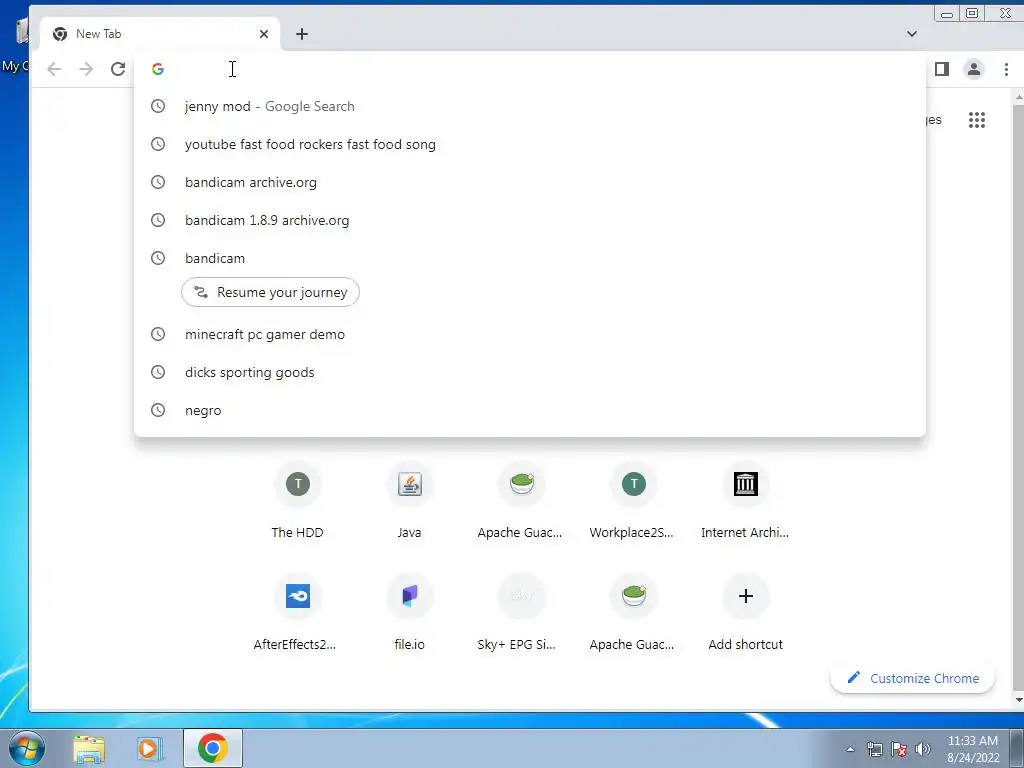Open the Workplace2S shortcut
The width and height of the screenshot is (1024, 768).
tap(633, 501)
